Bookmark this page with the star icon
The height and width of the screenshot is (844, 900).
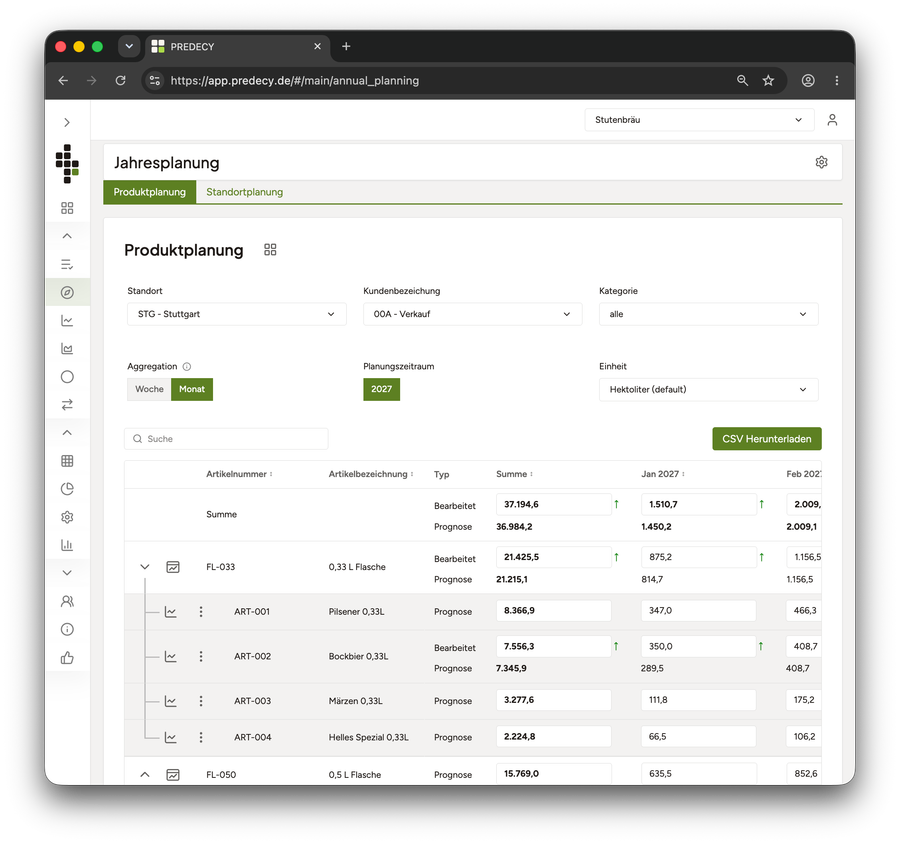pyautogui.click(x=768, y=81)
